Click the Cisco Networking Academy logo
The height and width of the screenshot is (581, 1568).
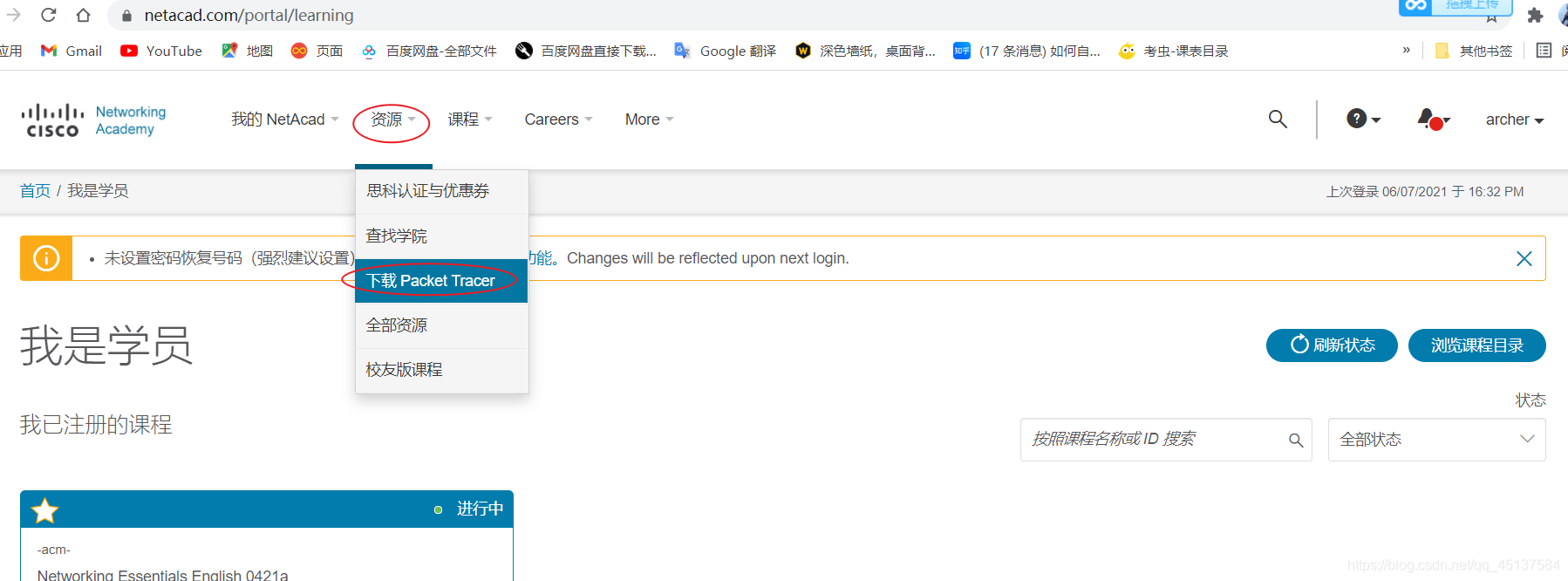(x=93, y=120)
